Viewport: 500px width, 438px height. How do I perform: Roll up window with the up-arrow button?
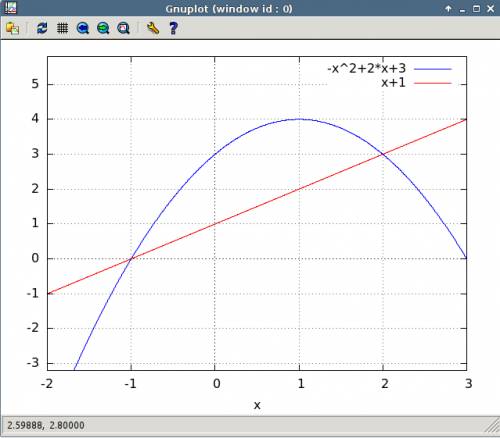[448, 9]
